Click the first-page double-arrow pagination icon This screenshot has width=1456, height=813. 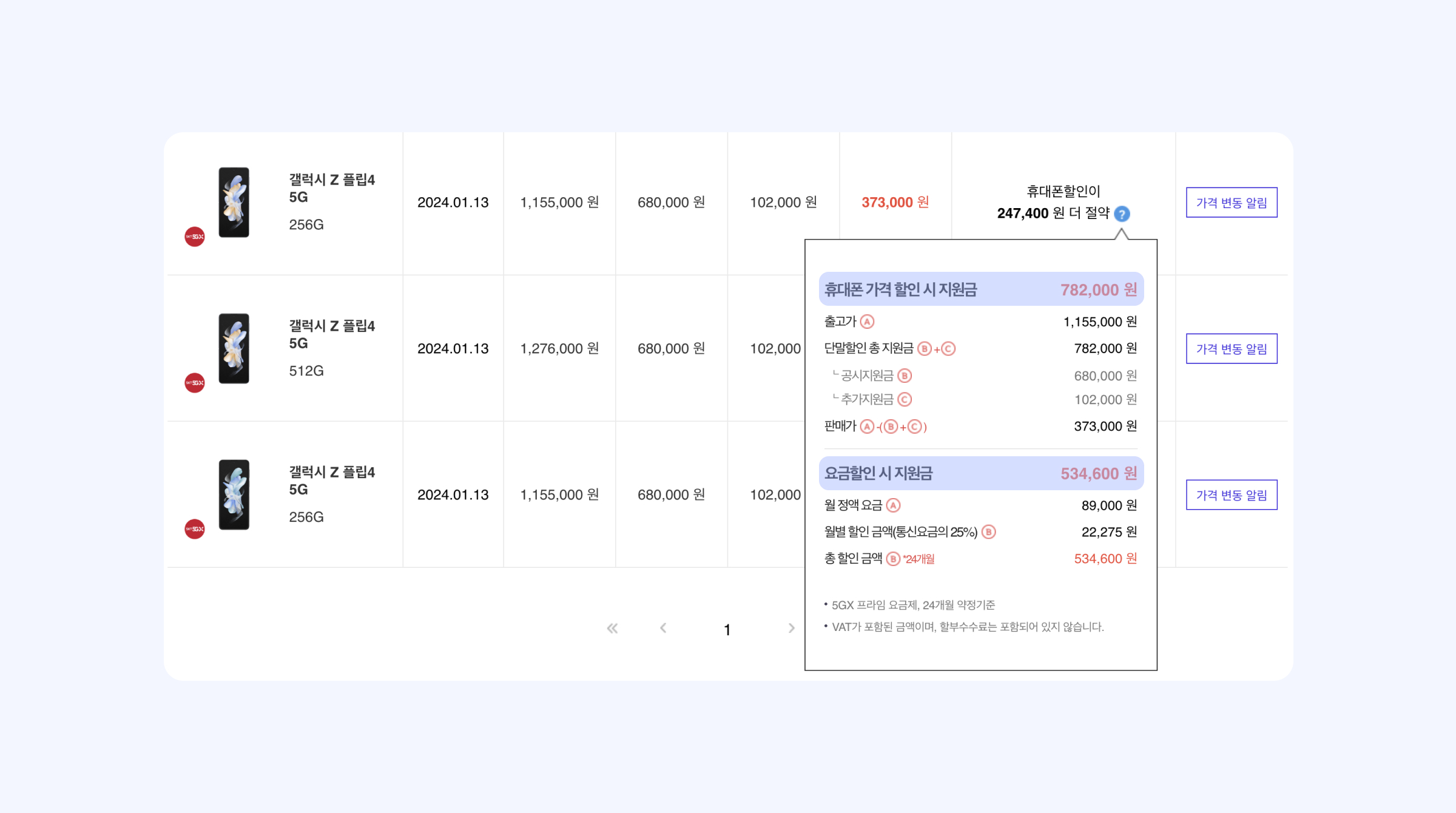[x=613, y=629]
